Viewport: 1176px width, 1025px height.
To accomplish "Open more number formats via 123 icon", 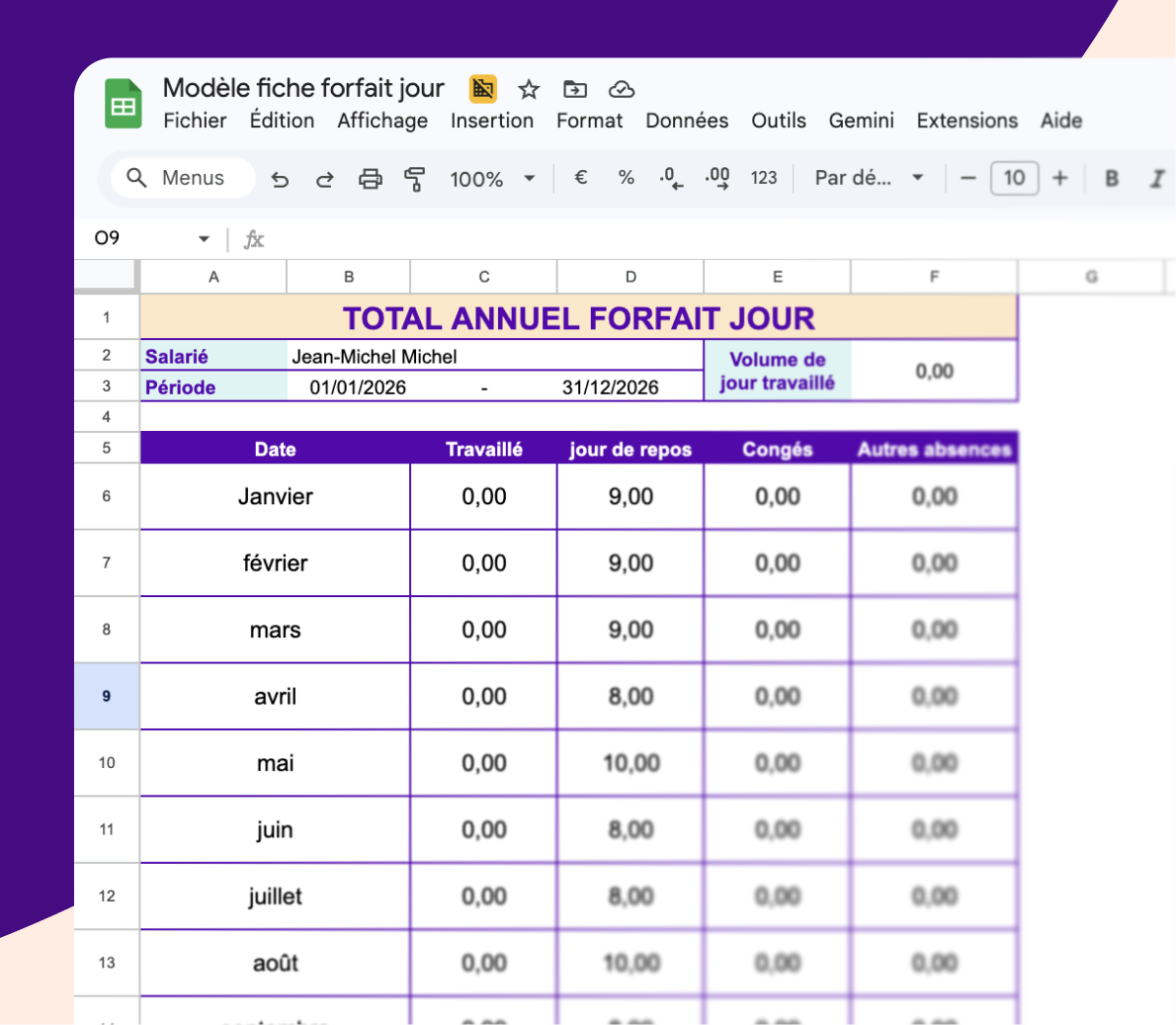I will click(x=764, y=179).
